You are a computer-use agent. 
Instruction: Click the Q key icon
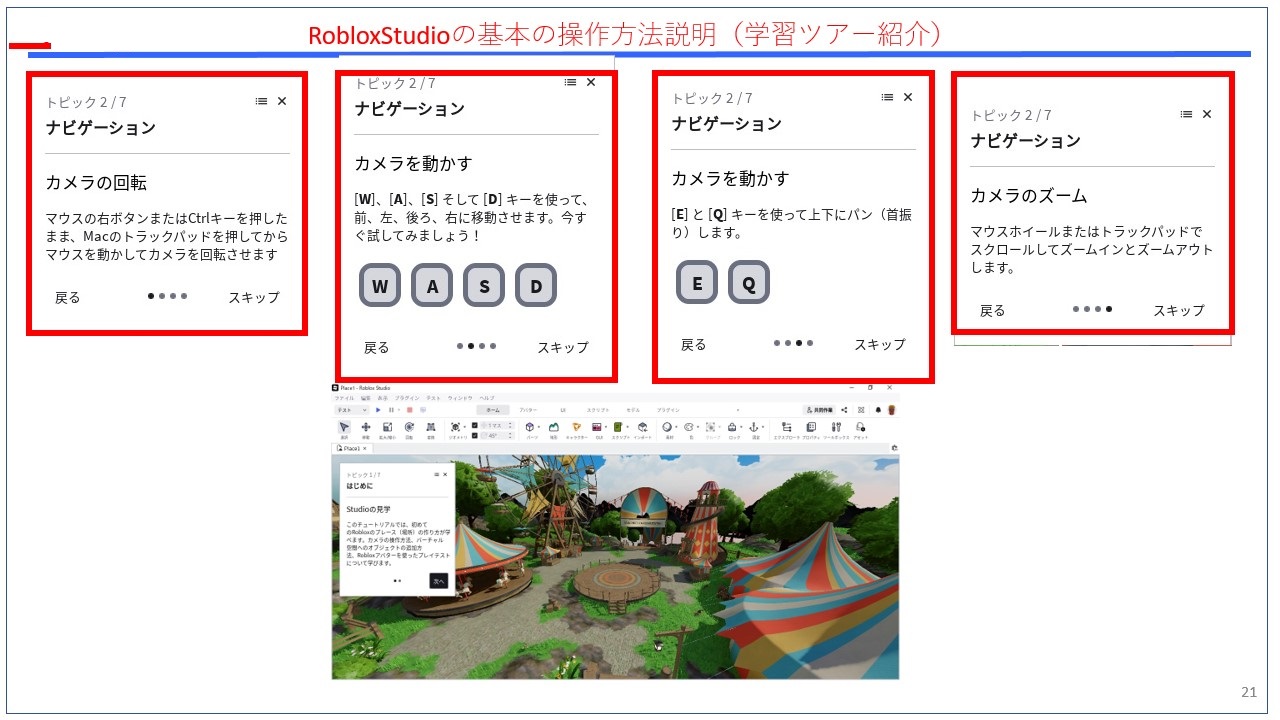pyautogui.click(x=749, y=283)
